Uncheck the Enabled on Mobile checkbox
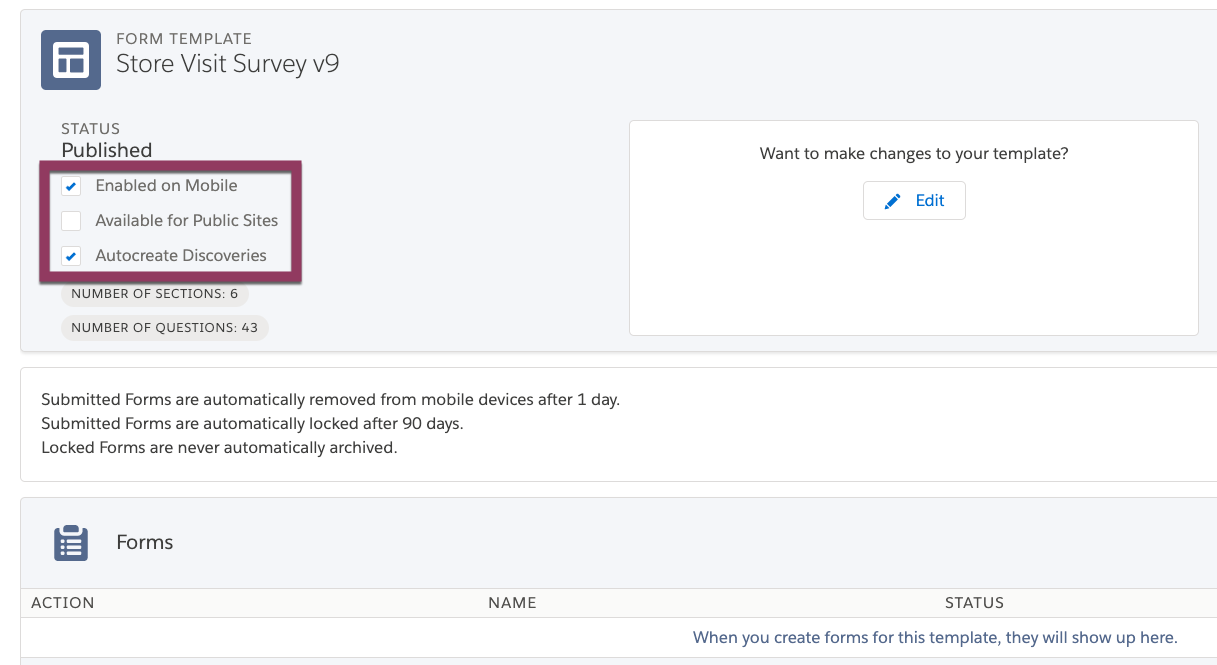 click(x=71, y=186)
